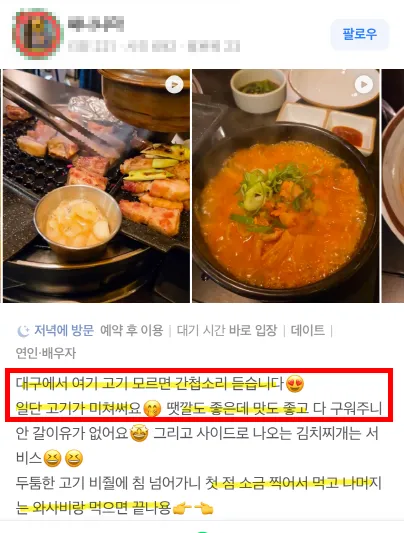Open the pixelated reviewer profile avatar

(x=38, y=34)
